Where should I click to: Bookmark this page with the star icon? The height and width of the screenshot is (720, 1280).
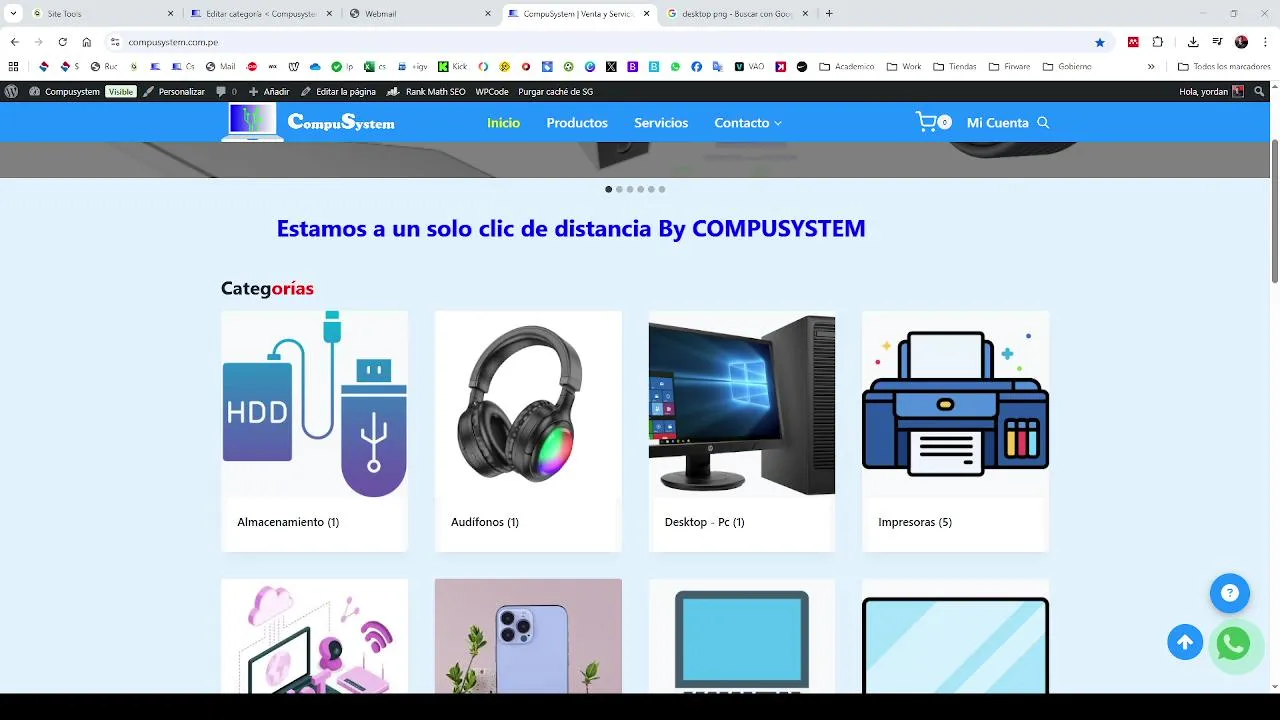tap(1100, 42)
